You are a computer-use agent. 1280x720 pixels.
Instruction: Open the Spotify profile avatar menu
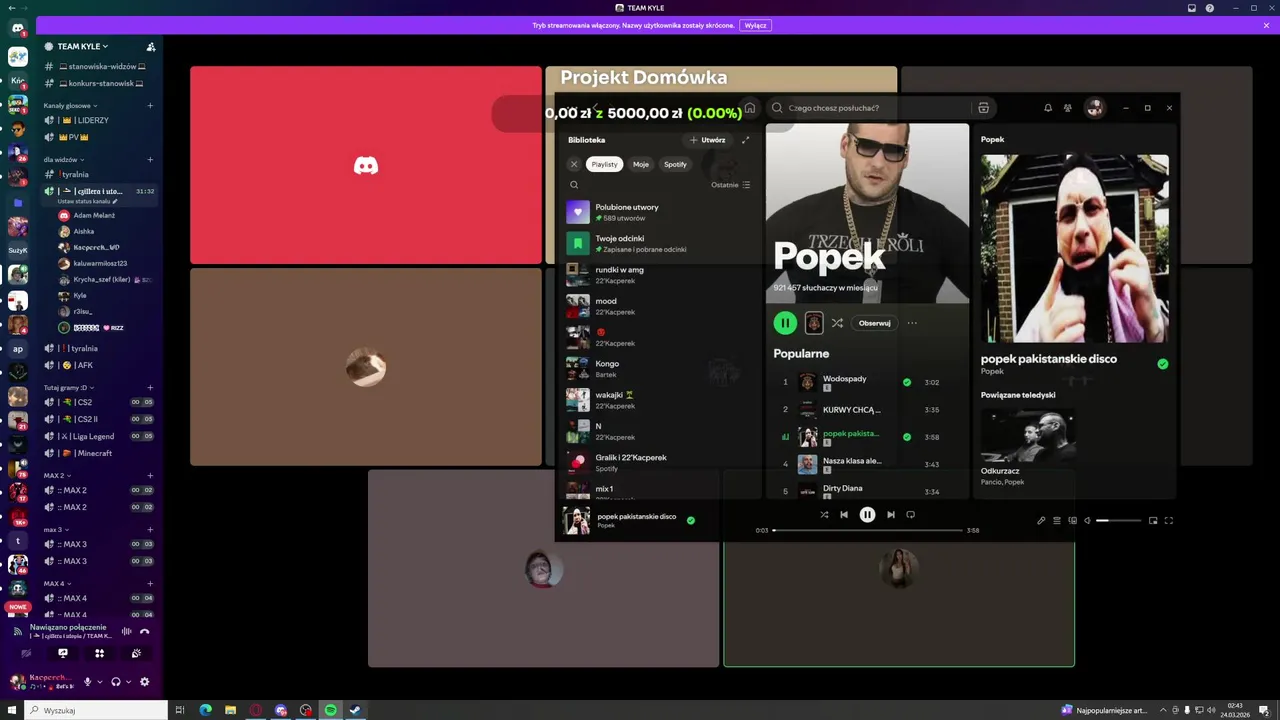click(x=1095, y=108)
